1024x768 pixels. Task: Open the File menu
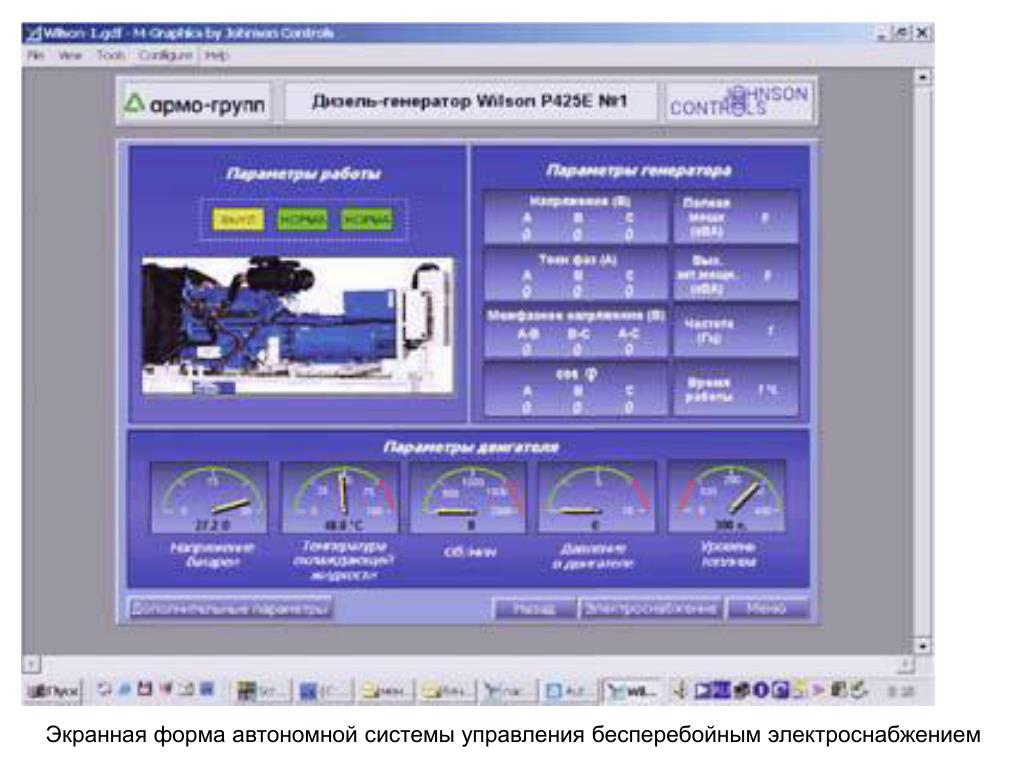pyautogui.click(x=35, y=56)
